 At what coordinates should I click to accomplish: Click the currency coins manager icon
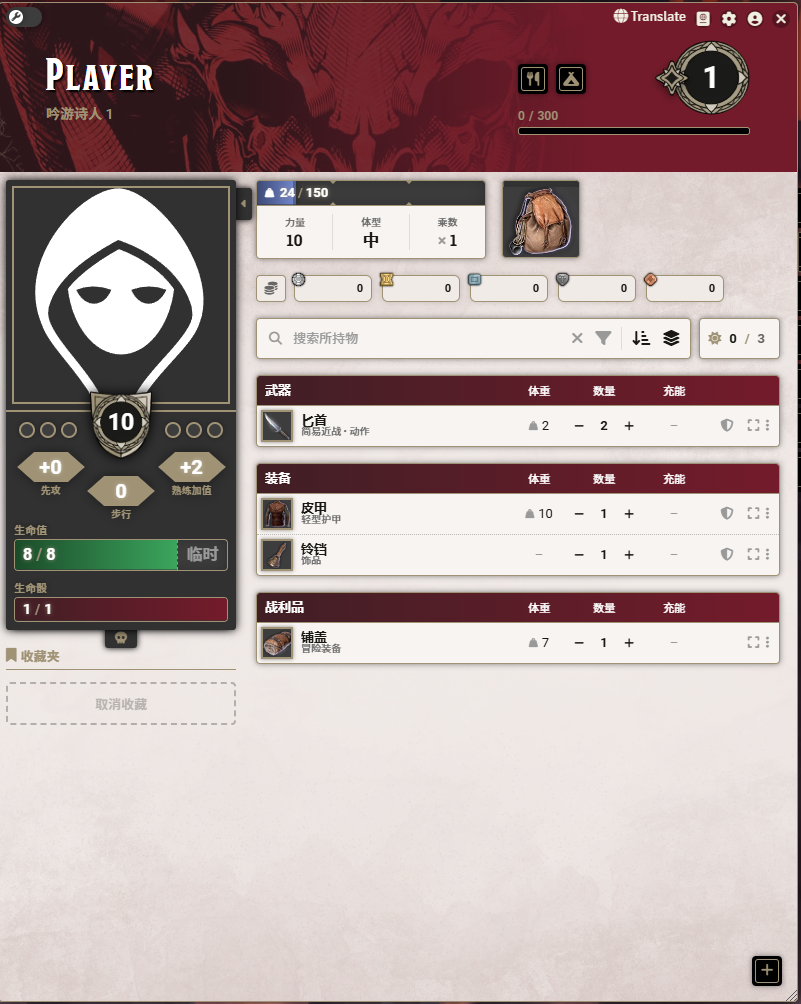coord(271,288)
